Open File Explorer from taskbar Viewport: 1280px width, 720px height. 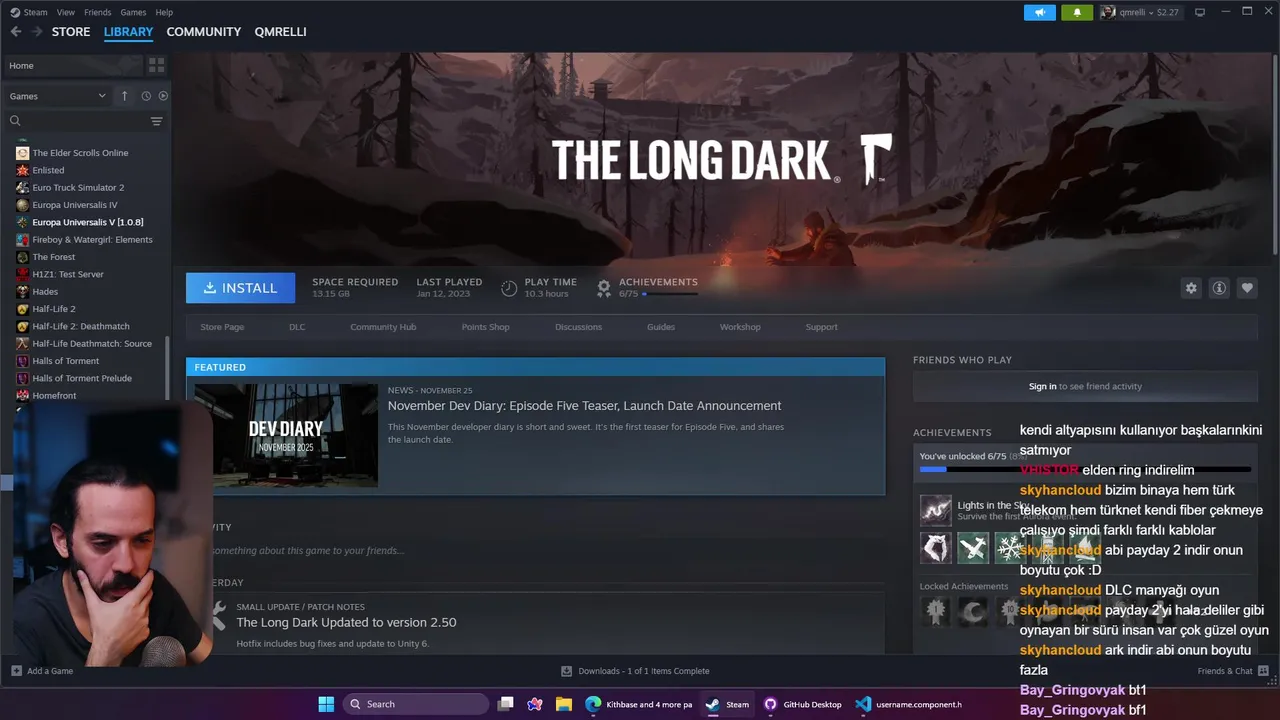(564, 704)
